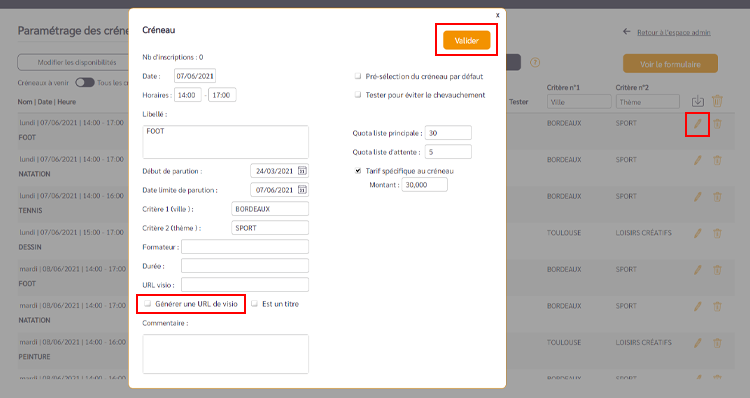Click TOULOUSE in the DESSIN row
This screenshot has height=398, width=750.
pyautogui.click(x=564, y=233)
